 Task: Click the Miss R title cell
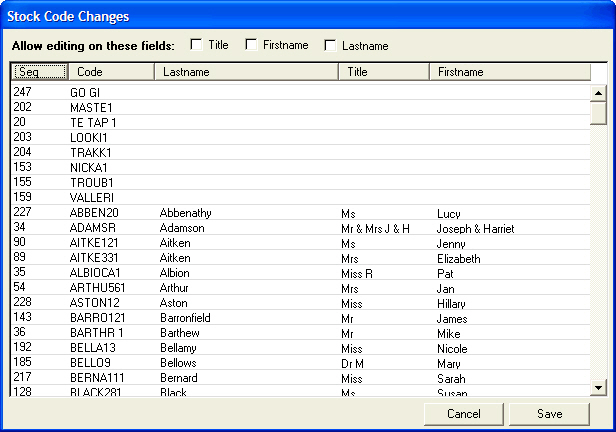pyautogui.click(x=357, y=274)
